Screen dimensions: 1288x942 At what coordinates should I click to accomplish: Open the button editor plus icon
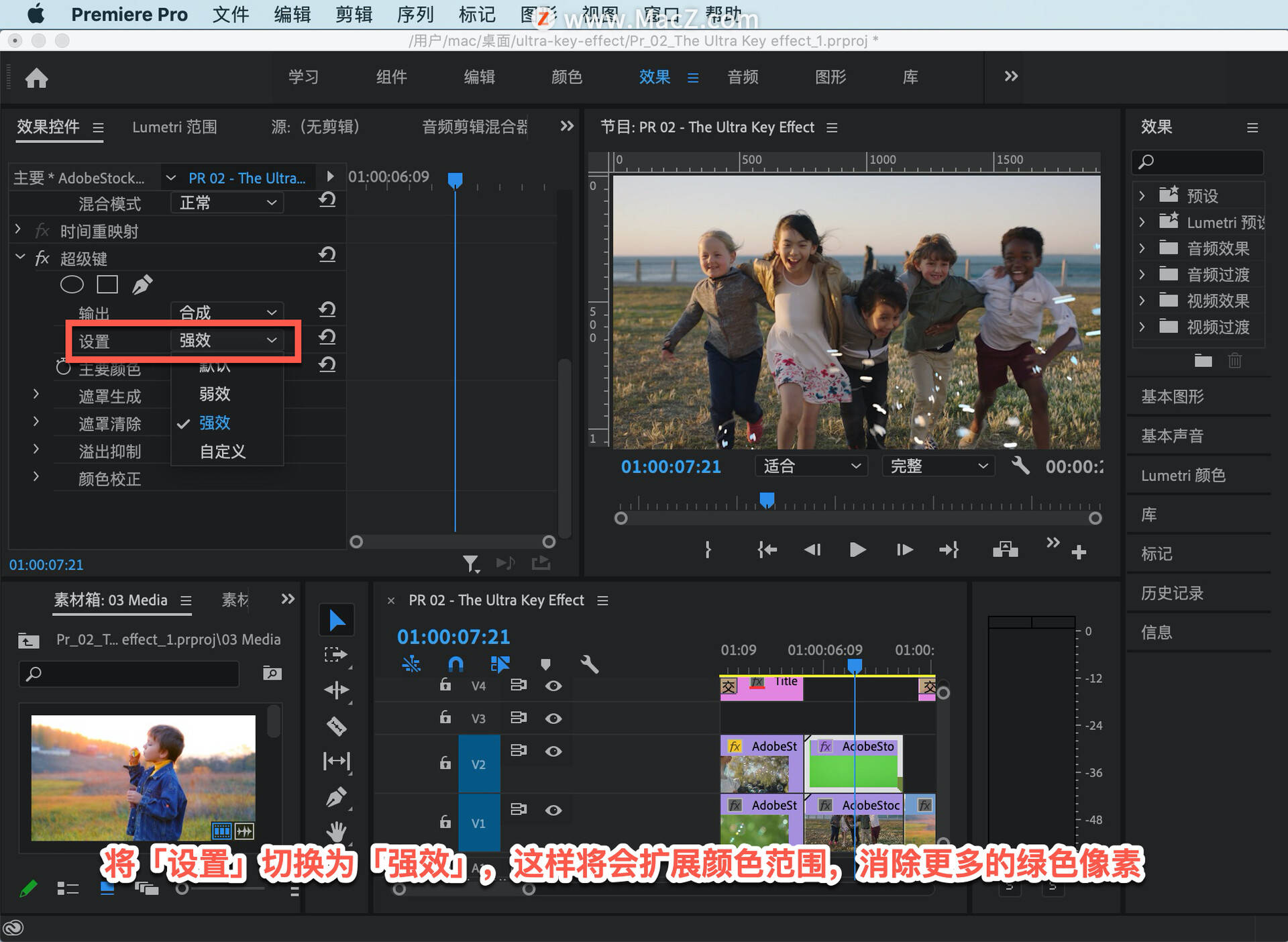[x=1079, y=552]
